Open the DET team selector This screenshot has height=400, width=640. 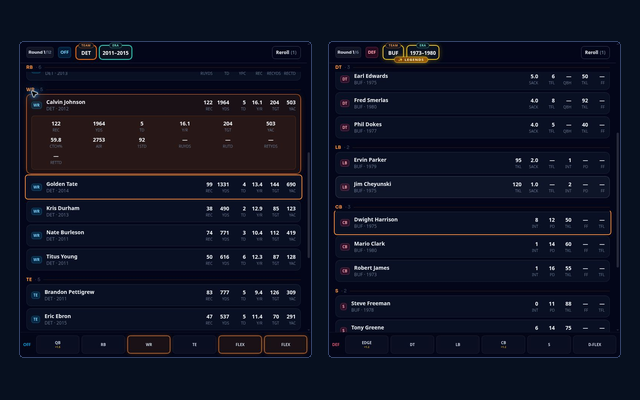[86, 53]
